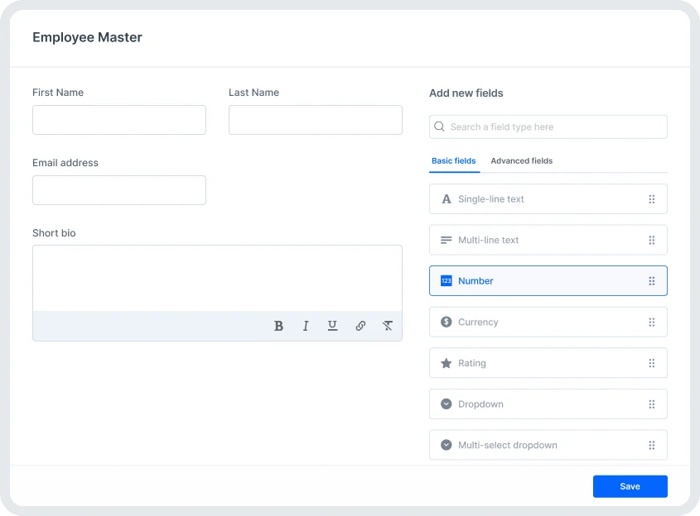Screen dimensions: 700x516
Task: Click the Currency dollar icon
Action: [446, 322]
